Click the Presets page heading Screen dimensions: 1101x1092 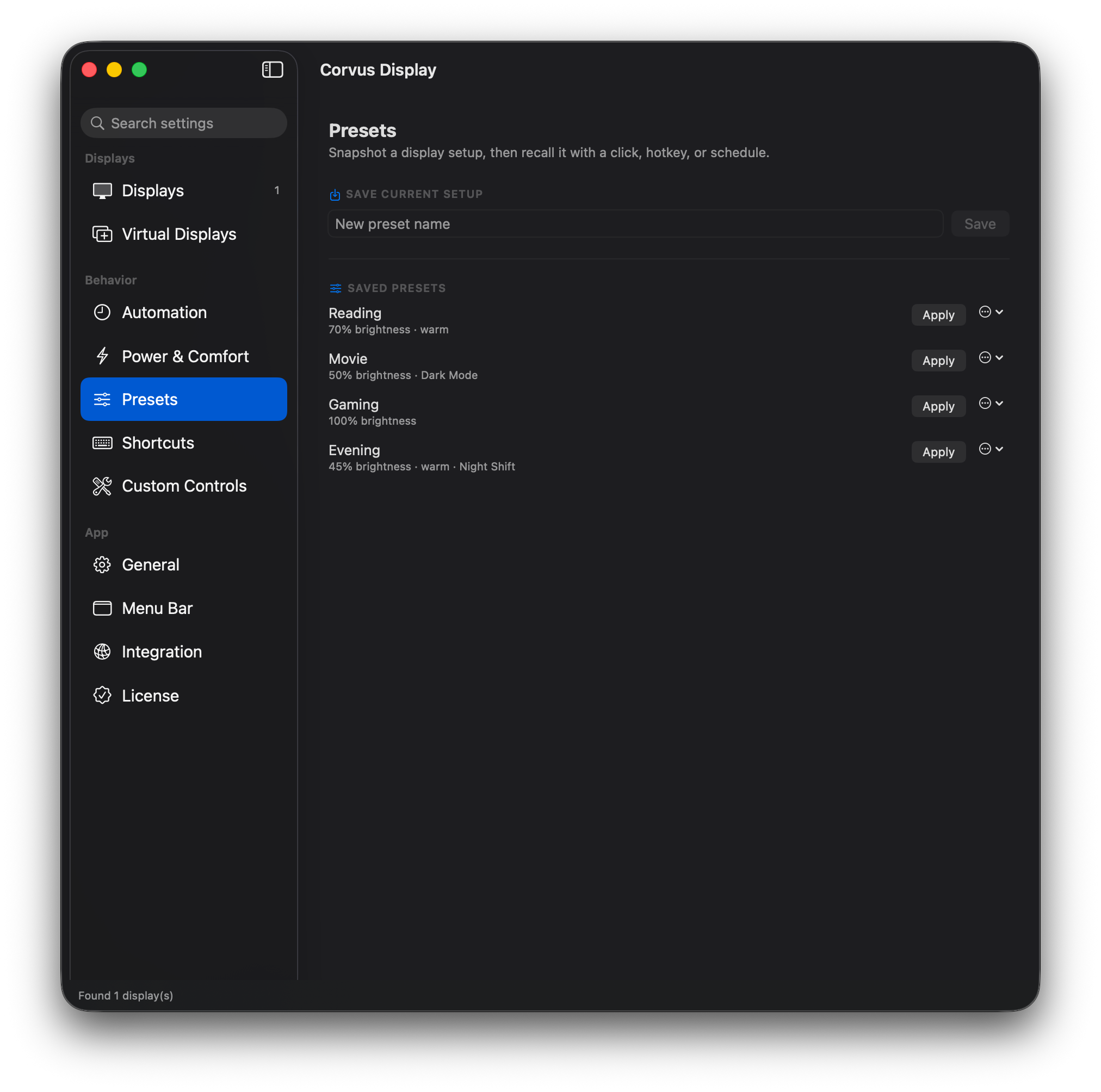click(x=362, y=131)
